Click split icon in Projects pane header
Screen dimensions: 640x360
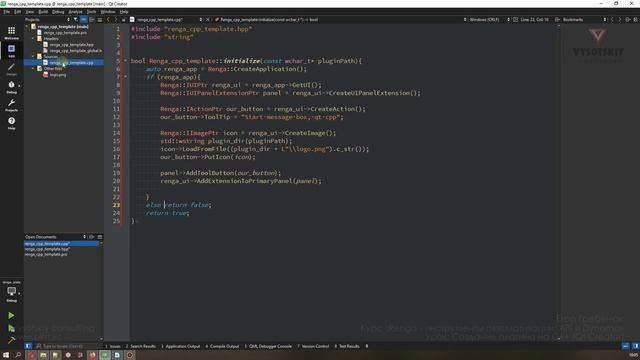click(92, 20)
